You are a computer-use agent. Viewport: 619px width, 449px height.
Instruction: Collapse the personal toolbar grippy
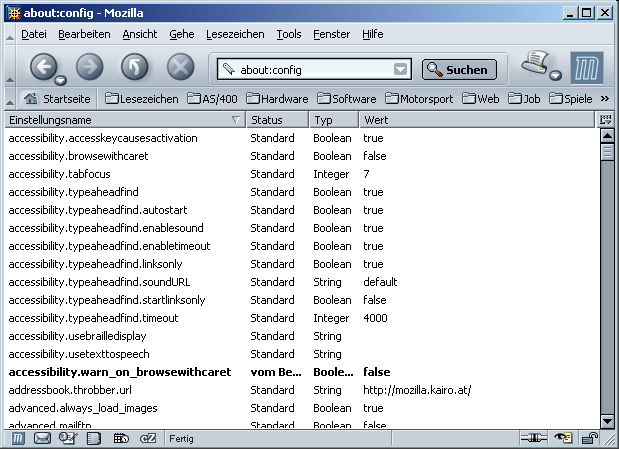pyautogui.click(x=10, y=99)
